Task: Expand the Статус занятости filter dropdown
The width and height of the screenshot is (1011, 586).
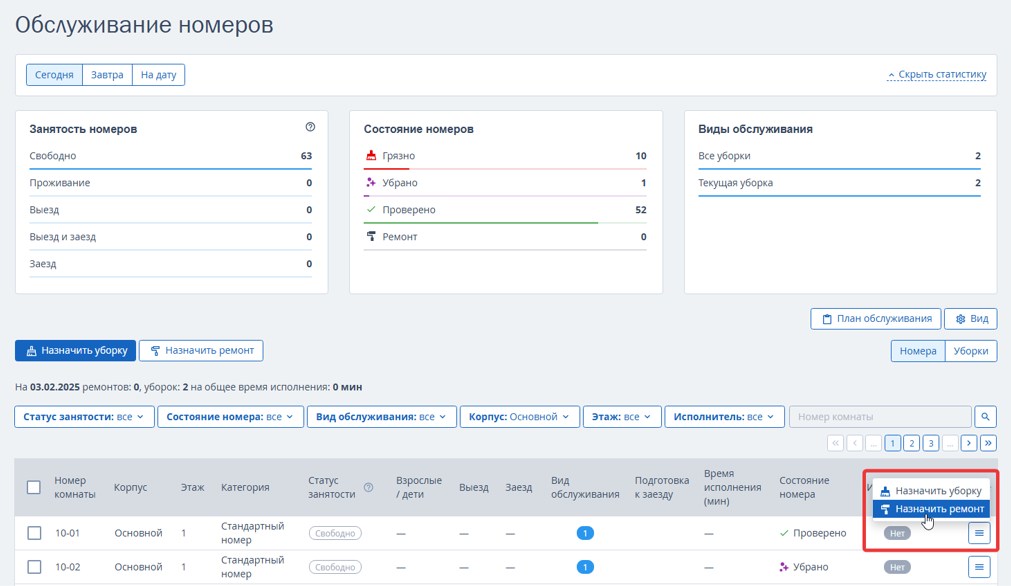Action: point(84,416)
